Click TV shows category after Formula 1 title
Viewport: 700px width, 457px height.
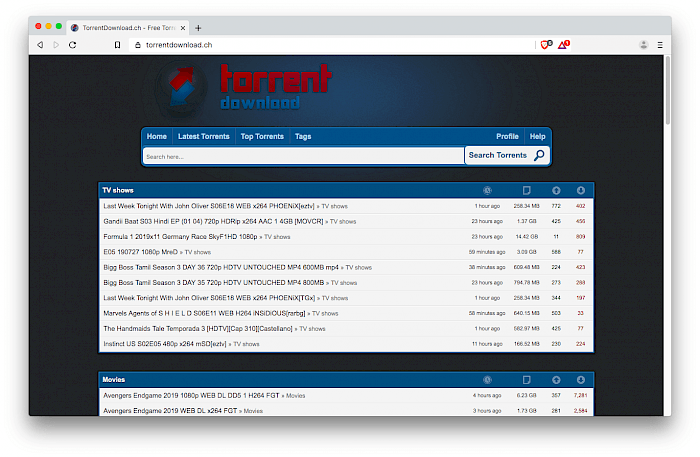(277, 237)
